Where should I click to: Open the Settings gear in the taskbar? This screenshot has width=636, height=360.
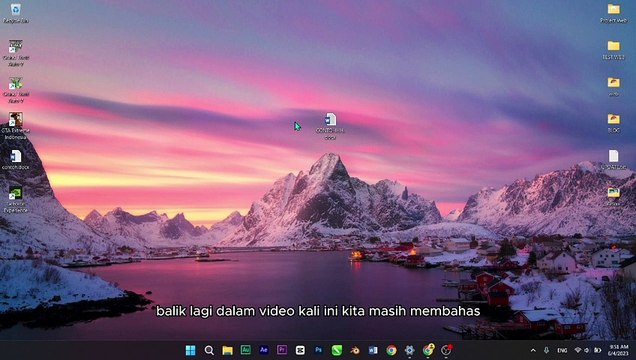tap(409, 350)
